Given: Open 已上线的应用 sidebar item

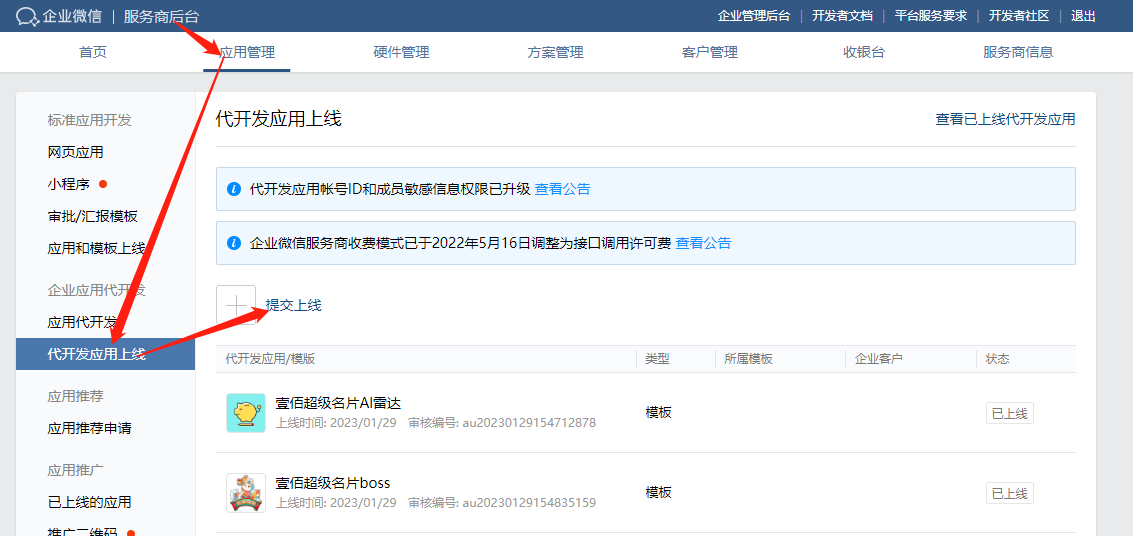Looking at the screenshot, I should [89, 501].
